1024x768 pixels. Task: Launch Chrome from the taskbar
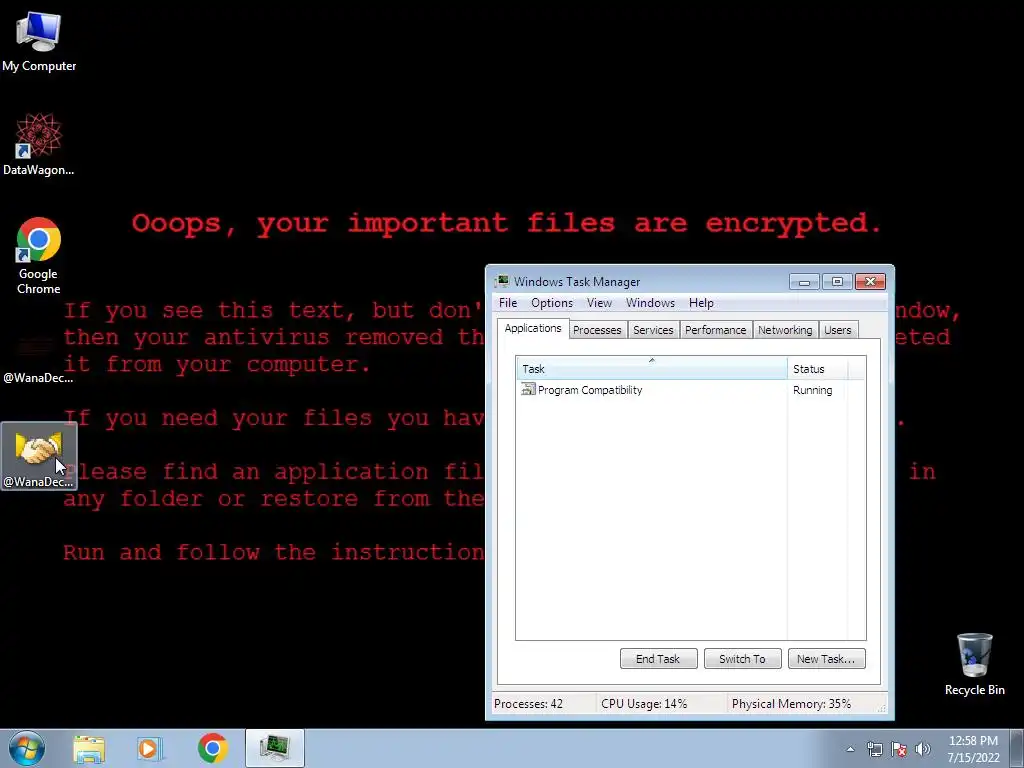[x=212, y=748]
